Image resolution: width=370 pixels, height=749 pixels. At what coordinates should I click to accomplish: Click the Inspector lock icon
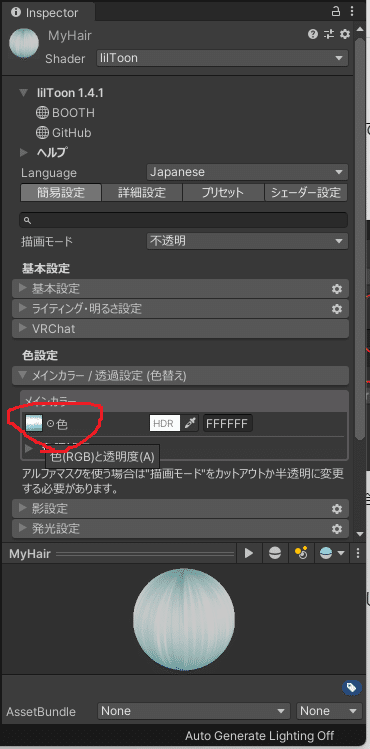(336, 11)
